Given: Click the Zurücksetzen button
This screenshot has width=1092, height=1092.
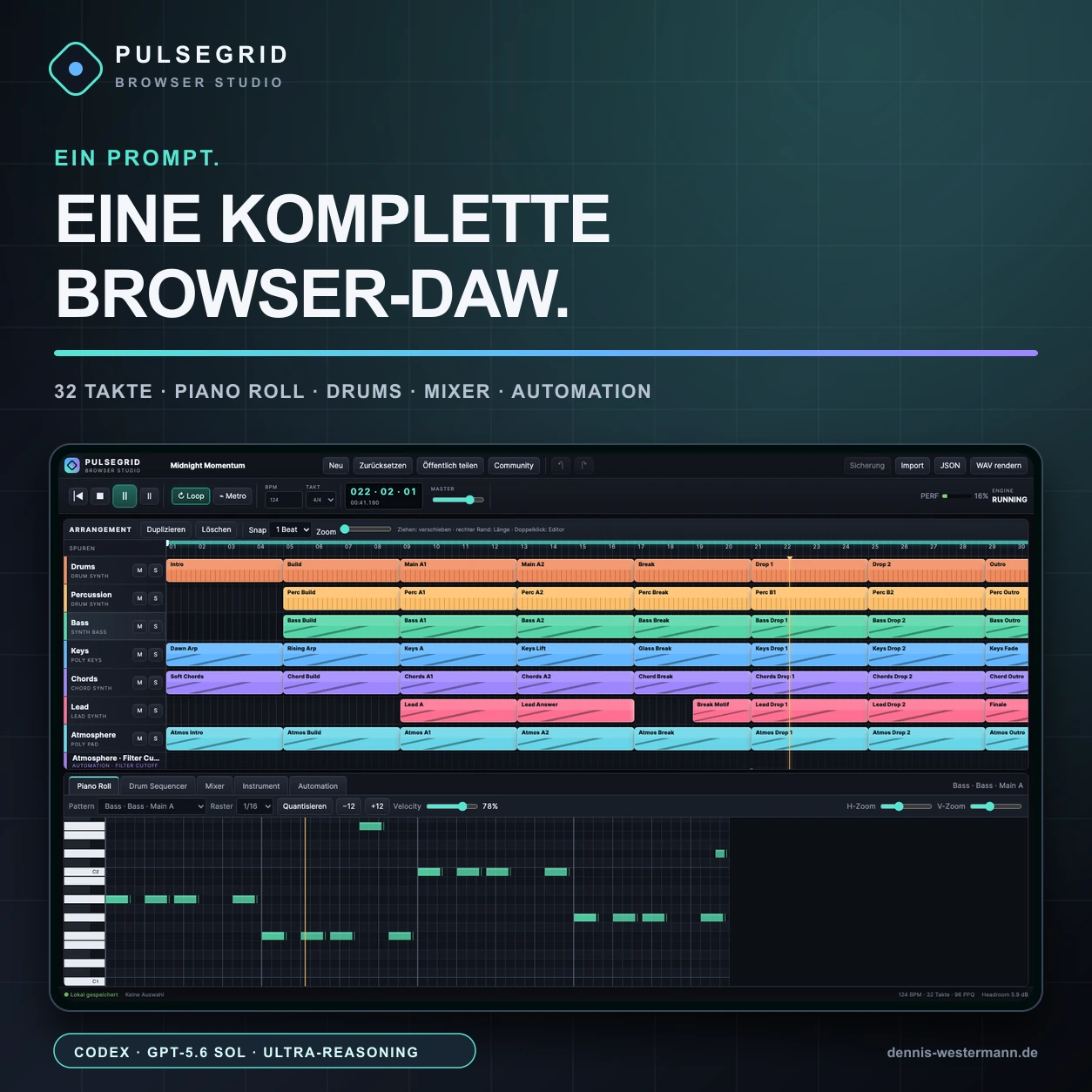Looking at the screenshot, I should 383,465.
